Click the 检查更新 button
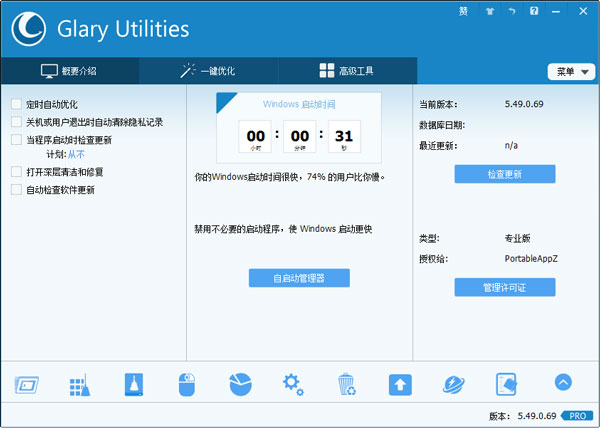600x428 pixels. pos(505,174)
